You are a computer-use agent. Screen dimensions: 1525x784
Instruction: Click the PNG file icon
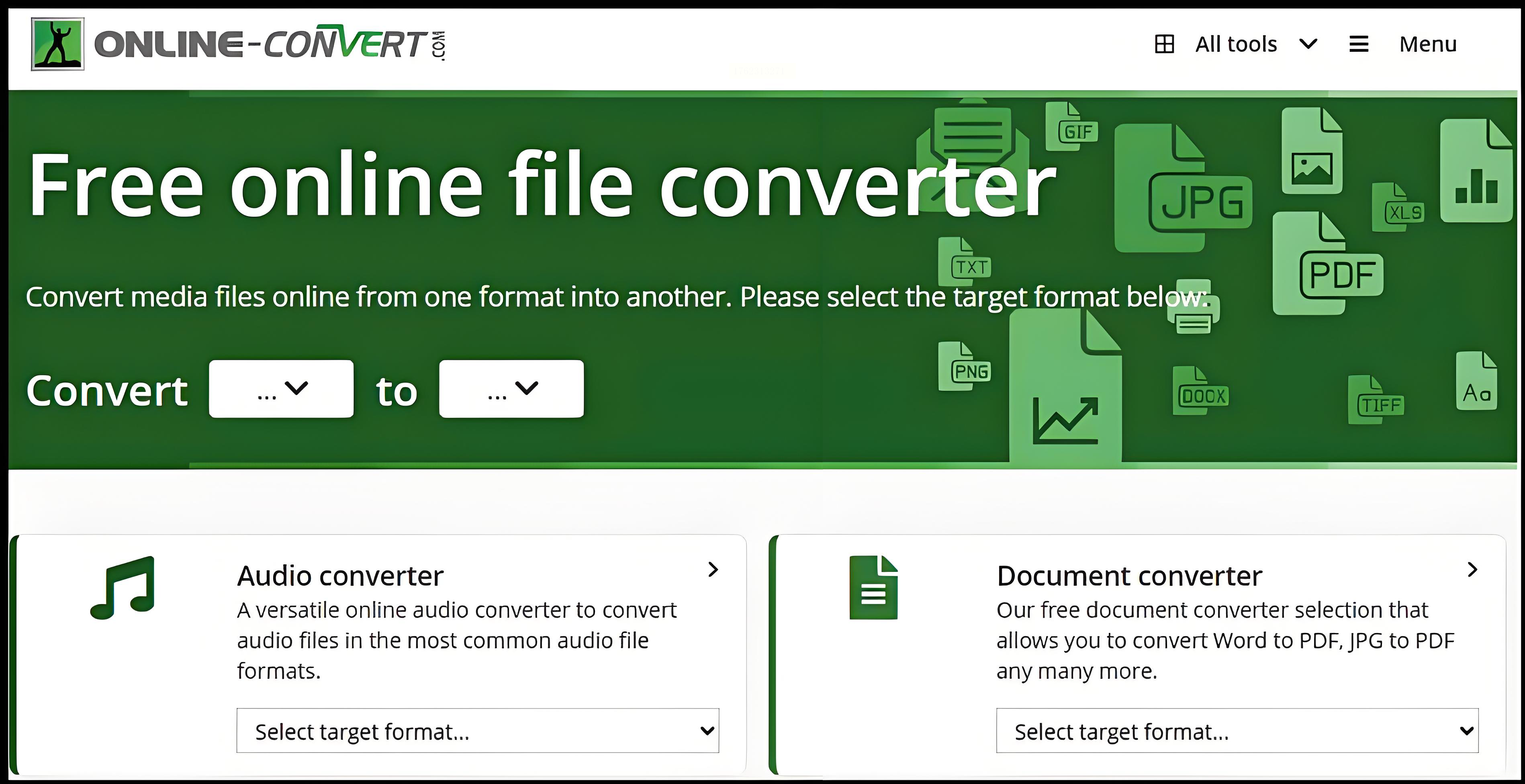pos(964,366)
